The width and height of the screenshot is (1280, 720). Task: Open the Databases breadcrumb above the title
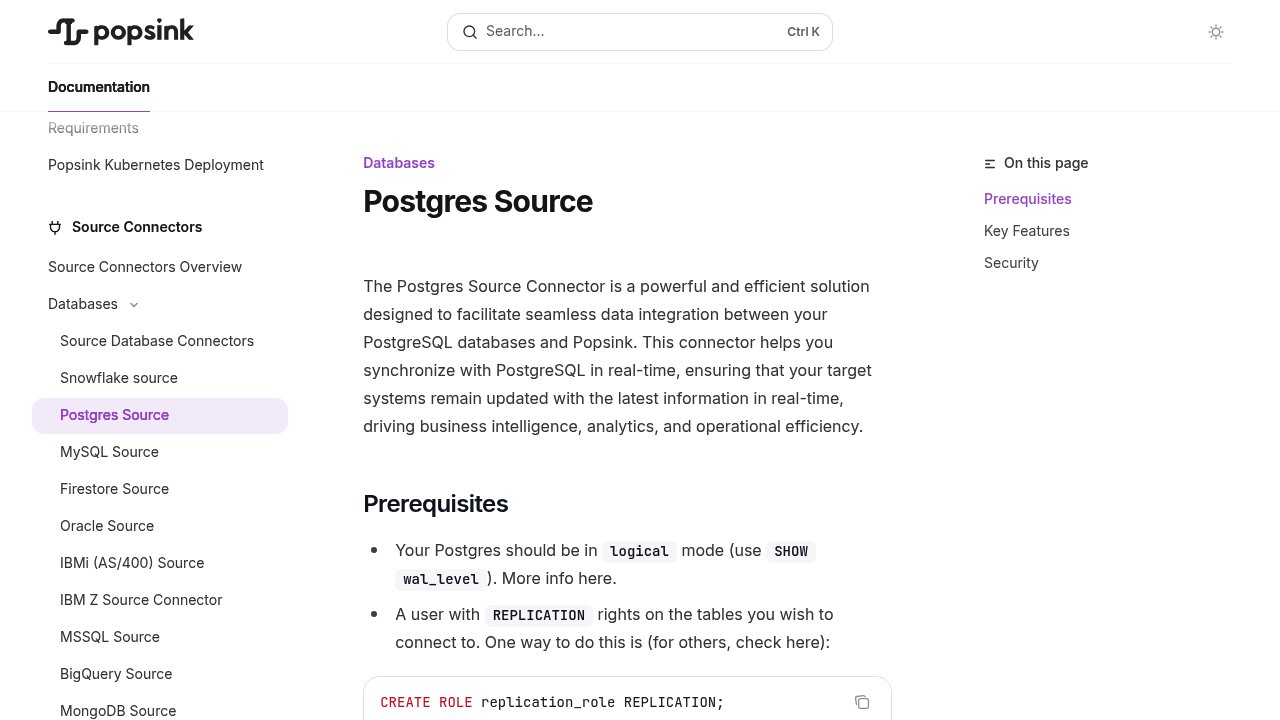pyautogui.click(x=398, y=163)
